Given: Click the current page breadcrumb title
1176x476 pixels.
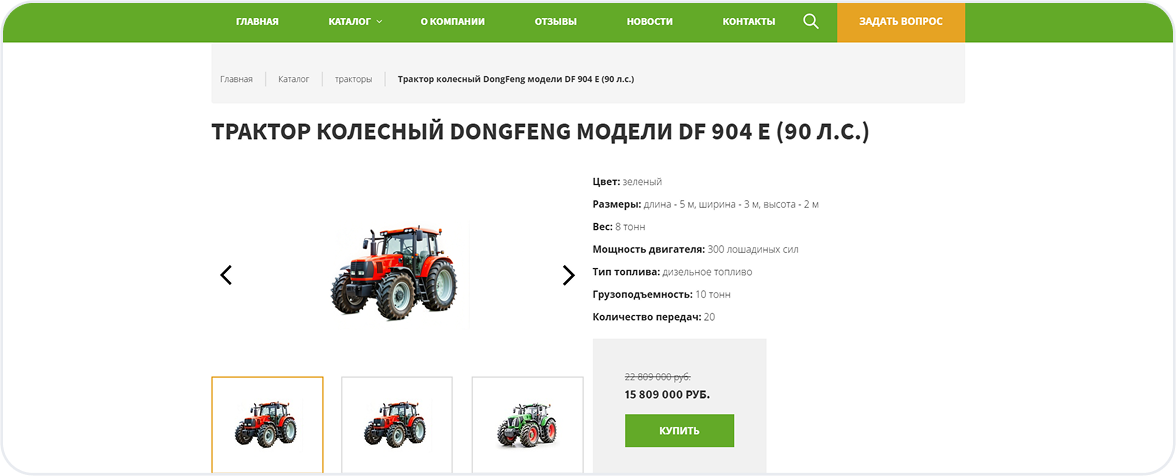Looking at the screenshot, I should tap(516, 79).
